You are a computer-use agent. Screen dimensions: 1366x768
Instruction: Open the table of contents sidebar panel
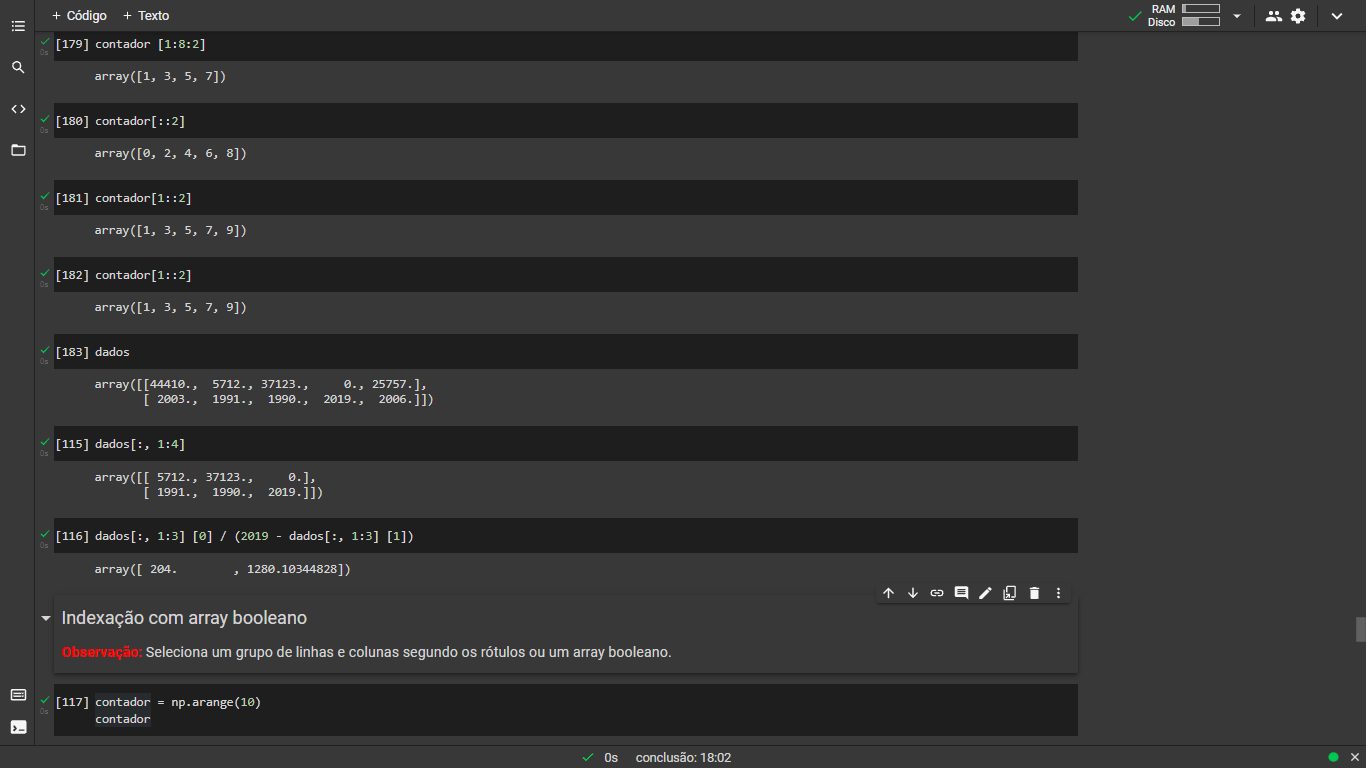point(18,26)
